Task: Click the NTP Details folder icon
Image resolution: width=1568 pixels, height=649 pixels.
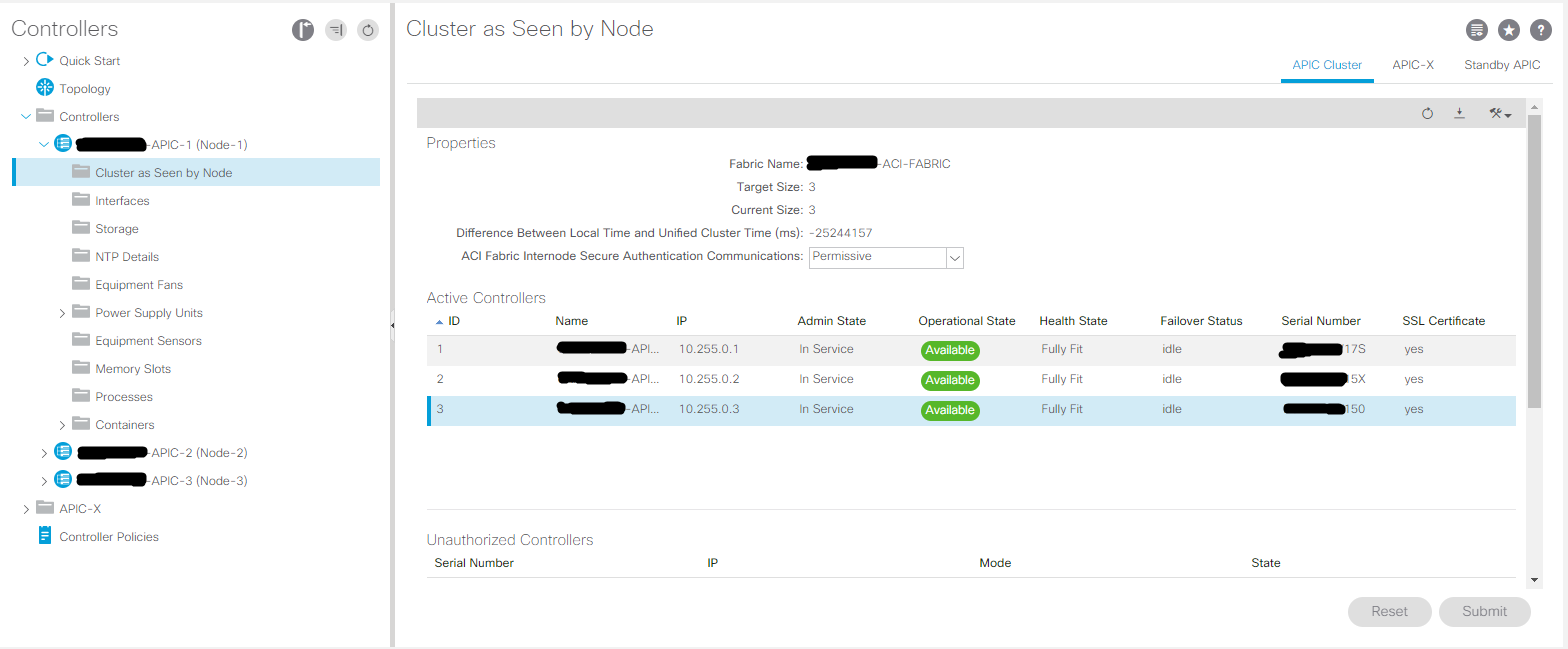Action: coord(81,256)
